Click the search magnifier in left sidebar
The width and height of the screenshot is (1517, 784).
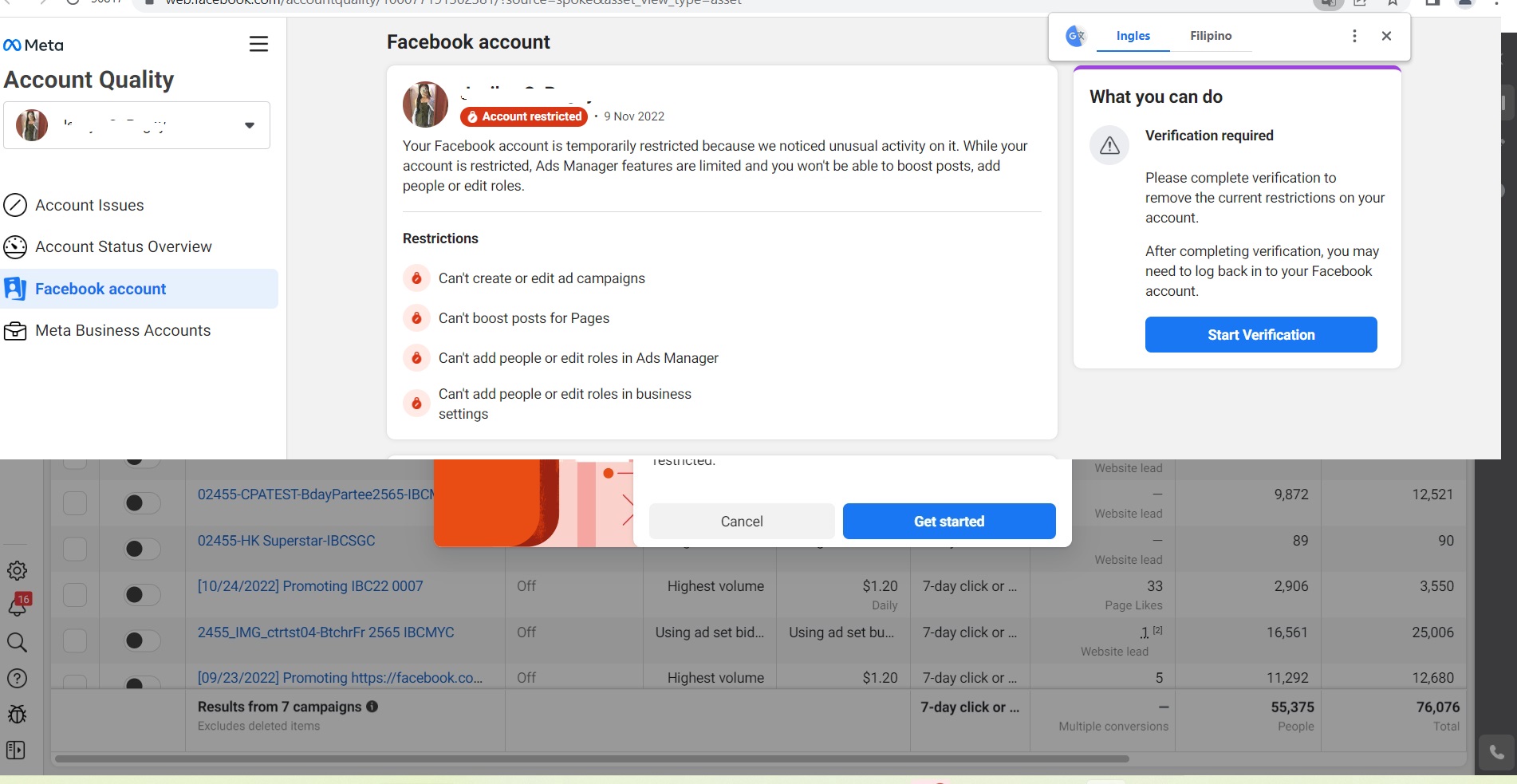coord(17,643)
